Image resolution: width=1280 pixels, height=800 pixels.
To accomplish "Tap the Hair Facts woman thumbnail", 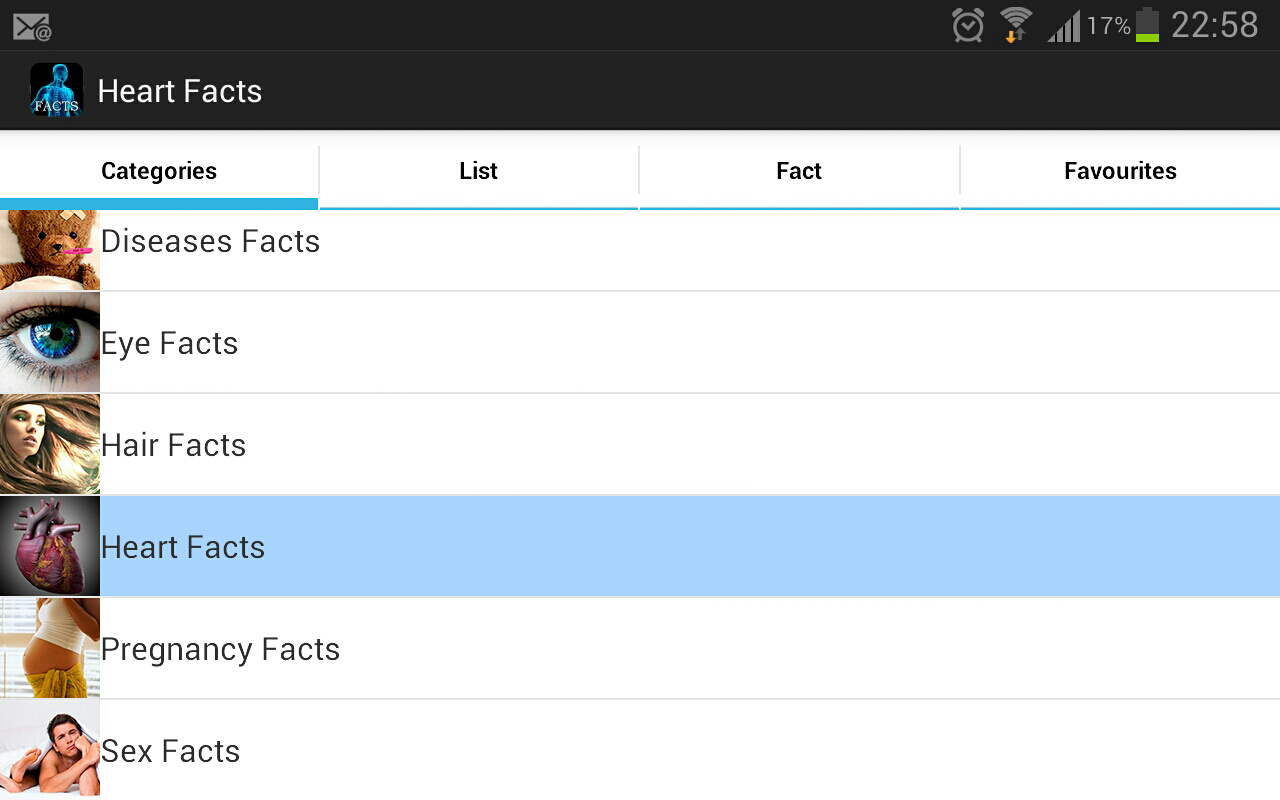I will tap(50, 445).
